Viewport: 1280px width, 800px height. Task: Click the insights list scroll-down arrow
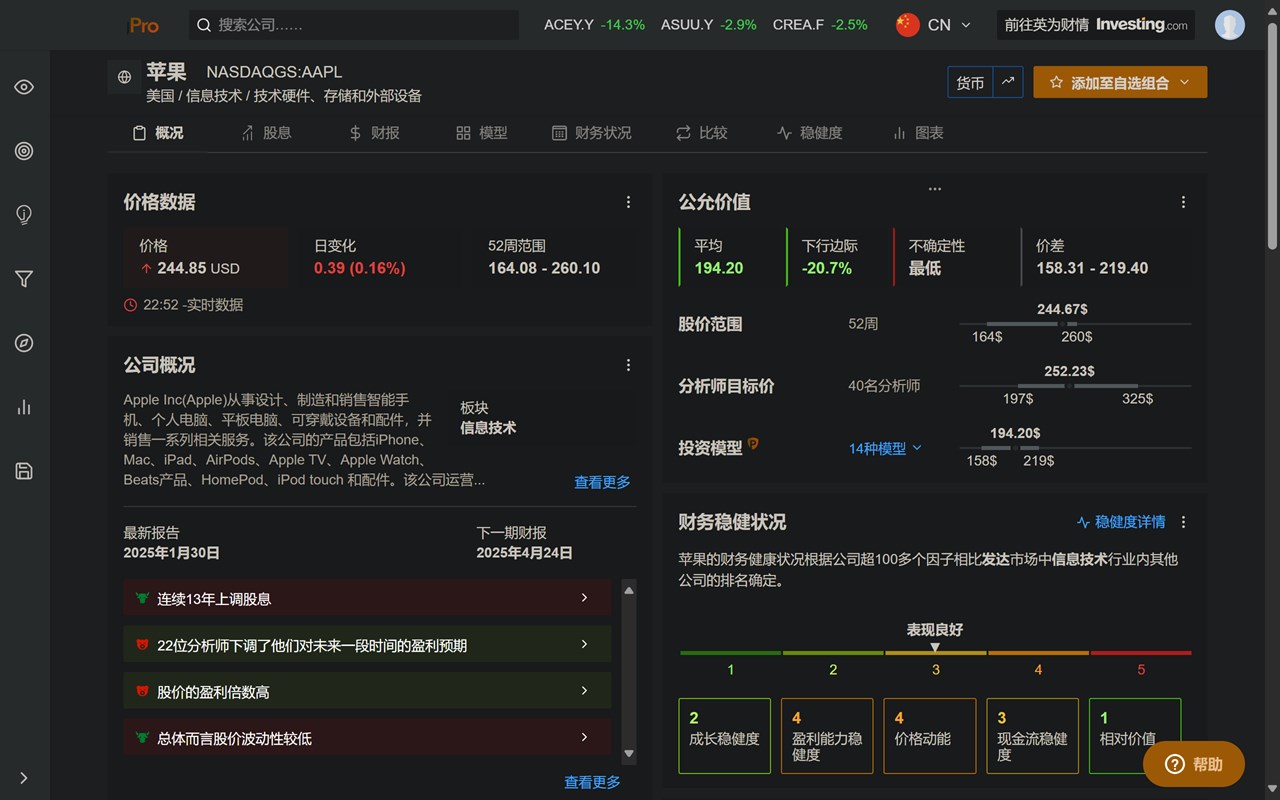(629, 754)
